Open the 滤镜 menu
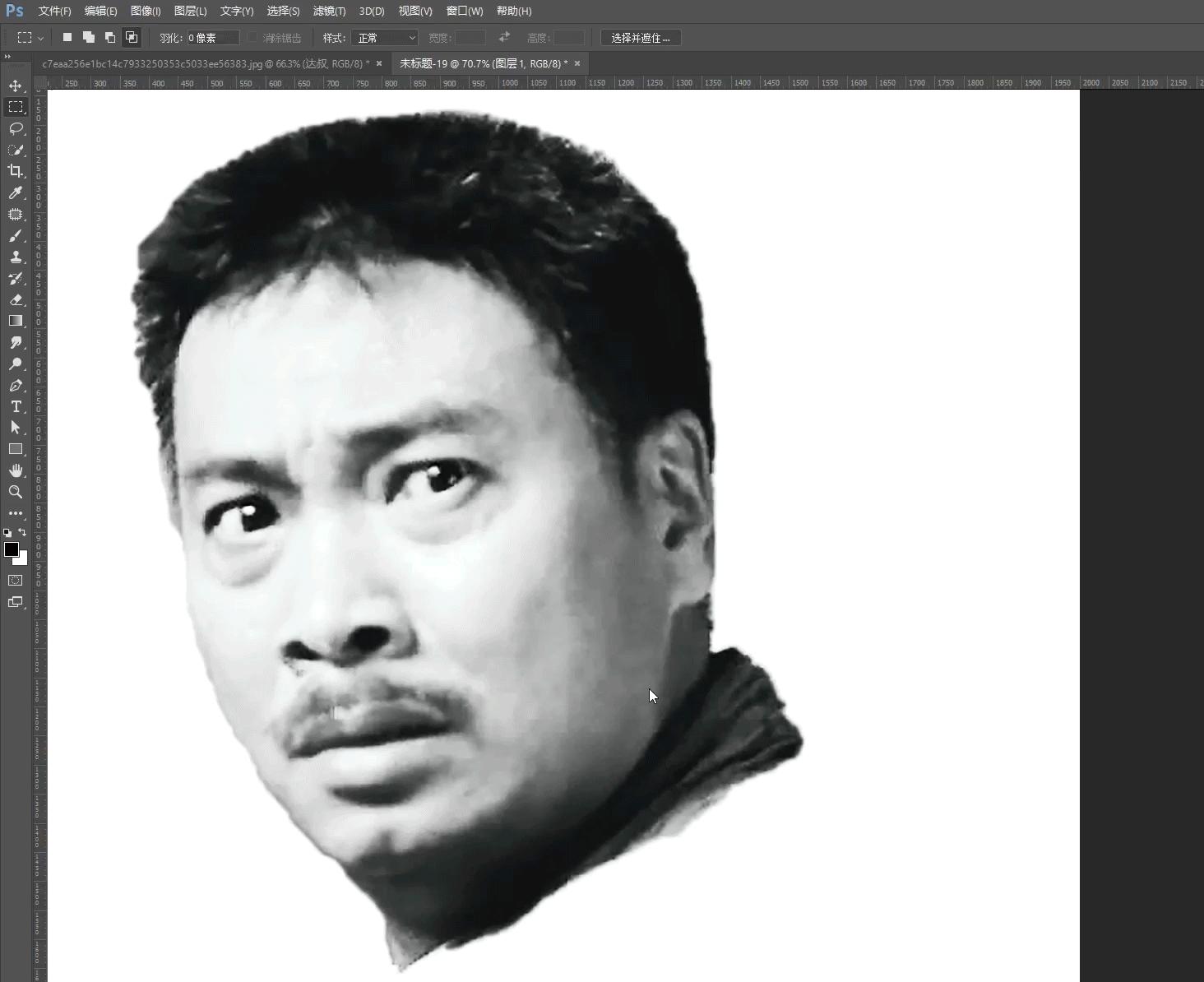The image size is (1204, 982). [330, 11]
